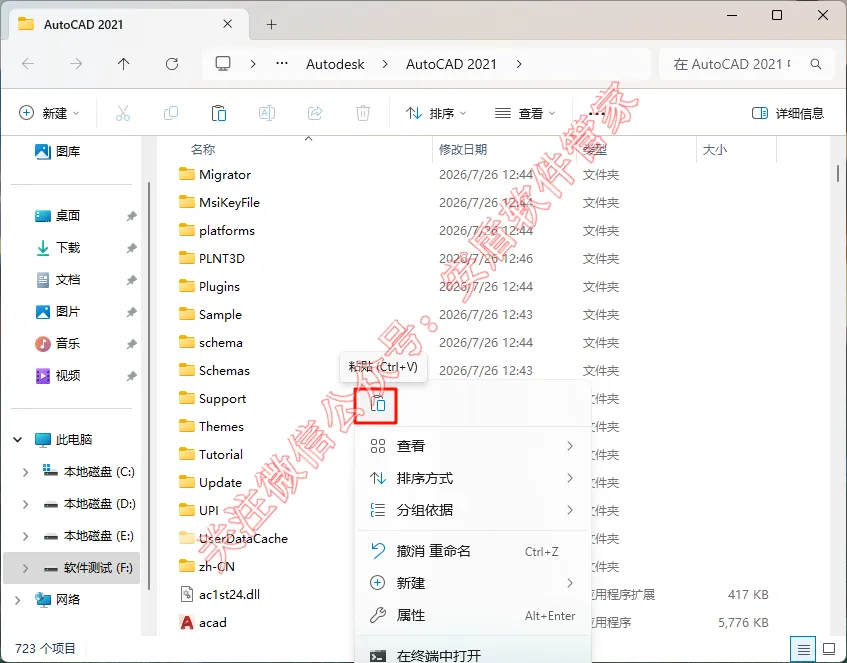847x663 pixels.
Task: Sort by the 大小 column header
Action: [714, 149]
